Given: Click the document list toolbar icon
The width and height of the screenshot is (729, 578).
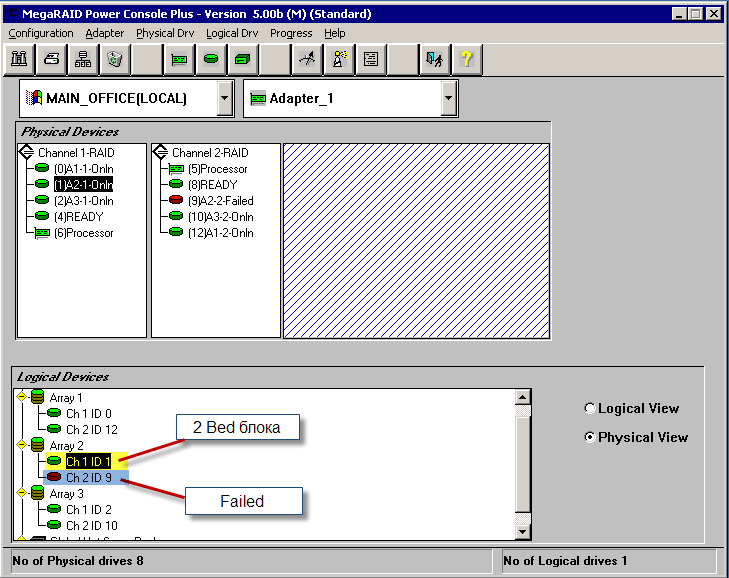Looking at the screenshot, I should (x=371, y=60).
